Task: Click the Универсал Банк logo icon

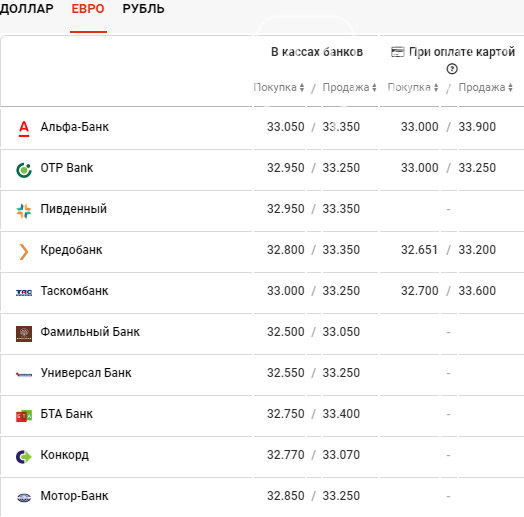Action: [24, 375]
